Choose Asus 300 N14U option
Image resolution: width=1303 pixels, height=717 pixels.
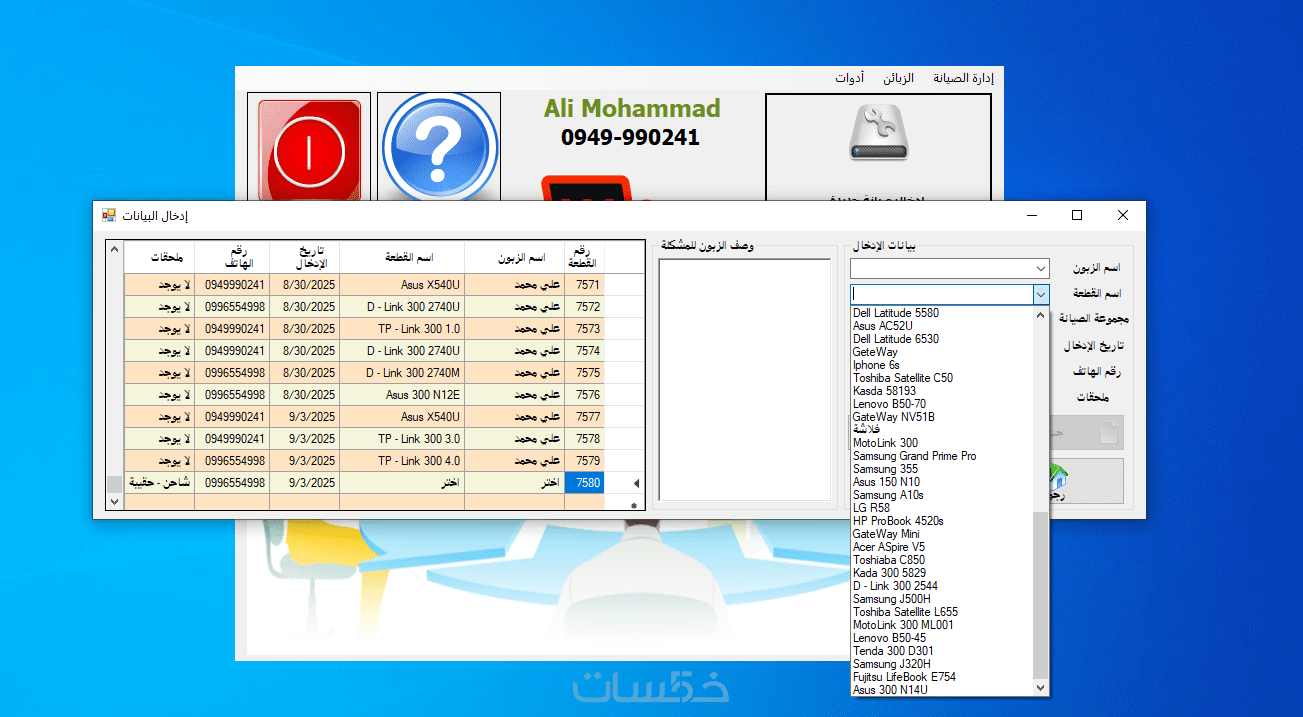pos(890,690)
